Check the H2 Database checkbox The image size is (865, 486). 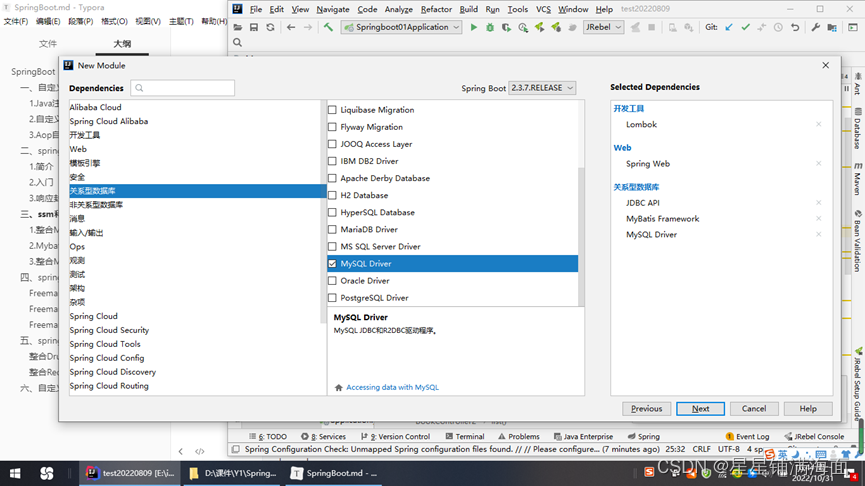pos(332,195)
